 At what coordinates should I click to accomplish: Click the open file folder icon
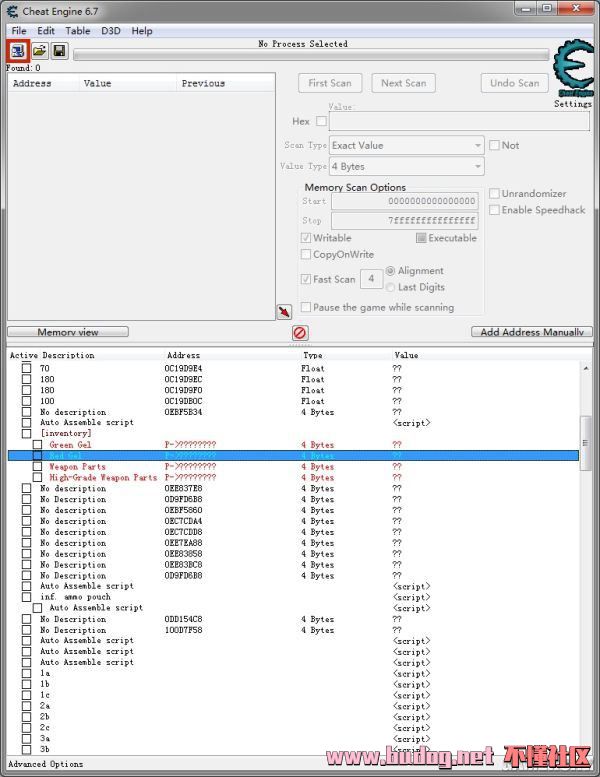point(40,51)
